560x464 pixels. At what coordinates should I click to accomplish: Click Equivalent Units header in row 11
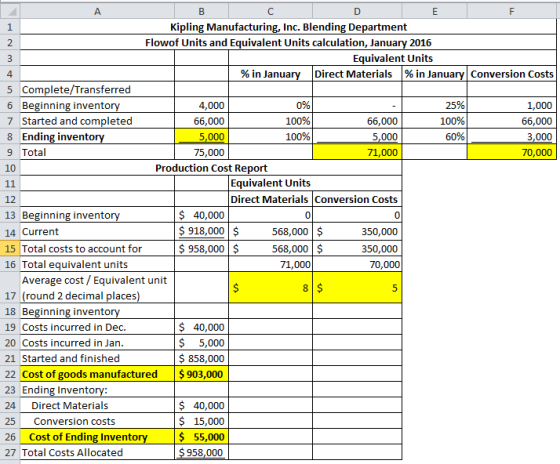pyautogui.click(x=315, y=183)
